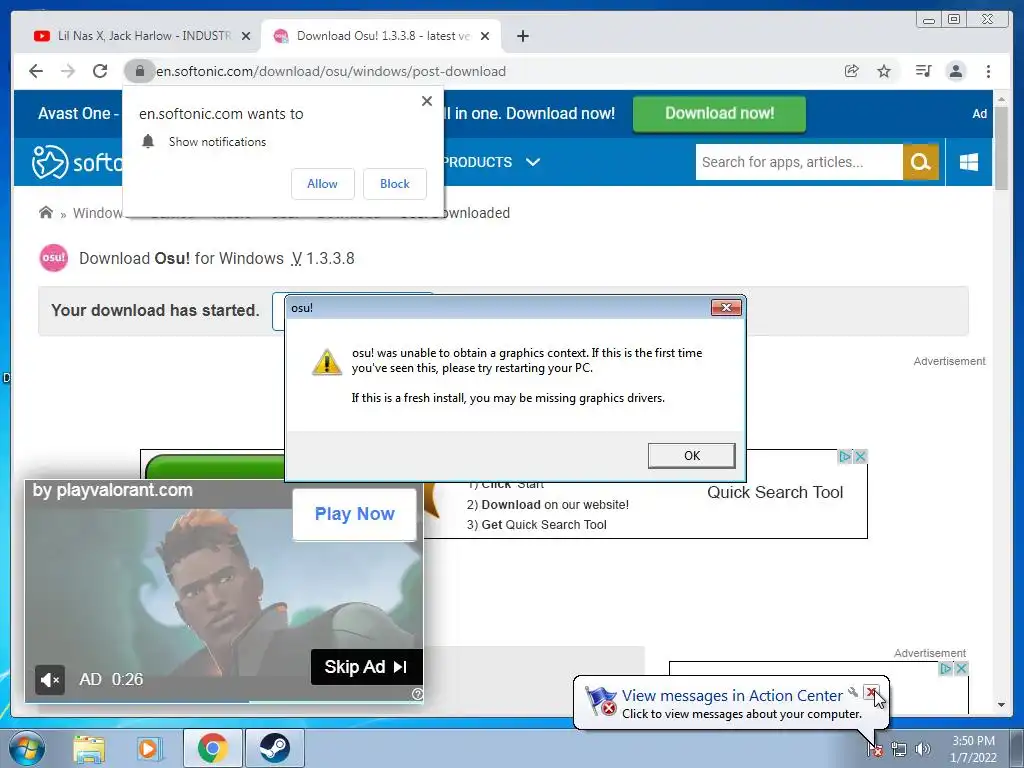
Task: Close the Quick Search Tool ad
Action: [860, 456]
